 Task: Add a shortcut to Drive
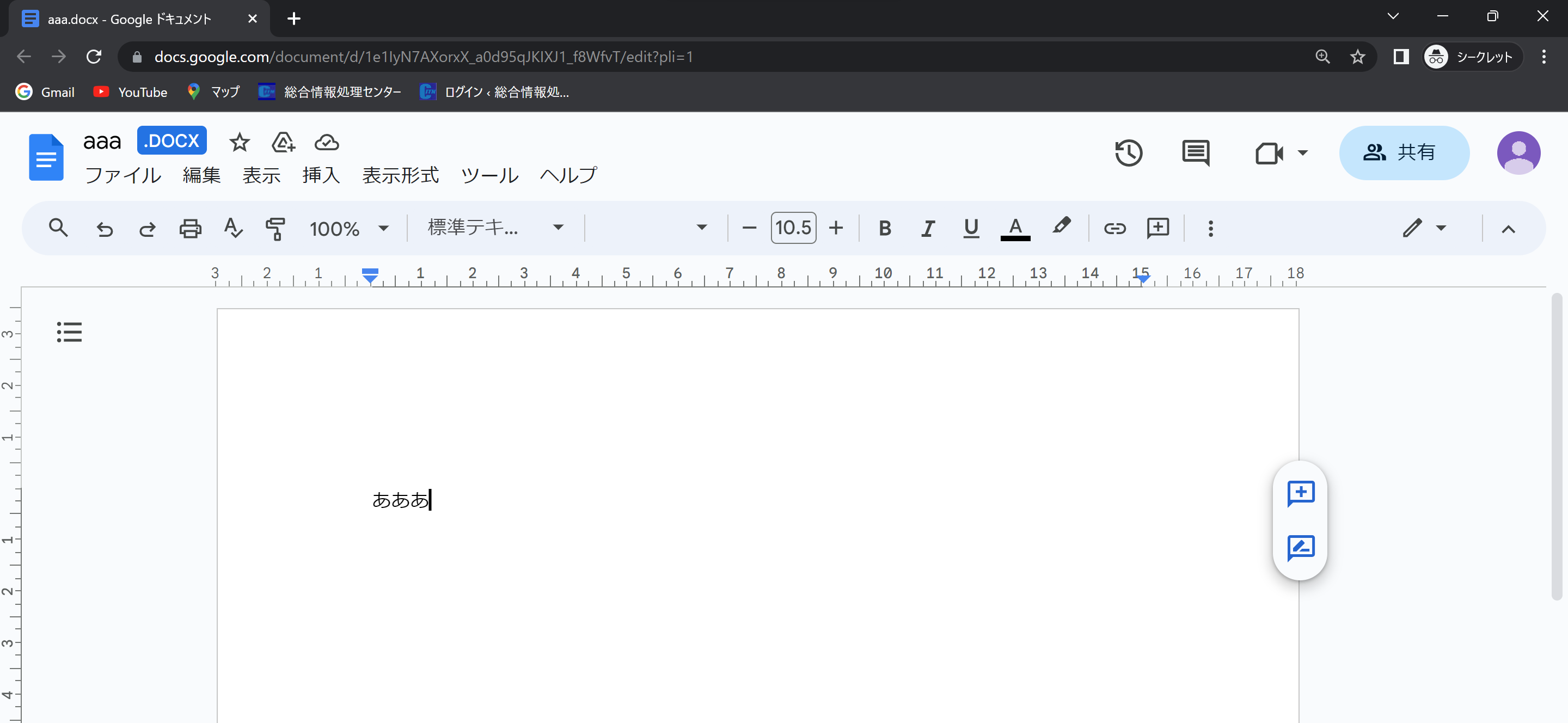[x=283, y=143]
